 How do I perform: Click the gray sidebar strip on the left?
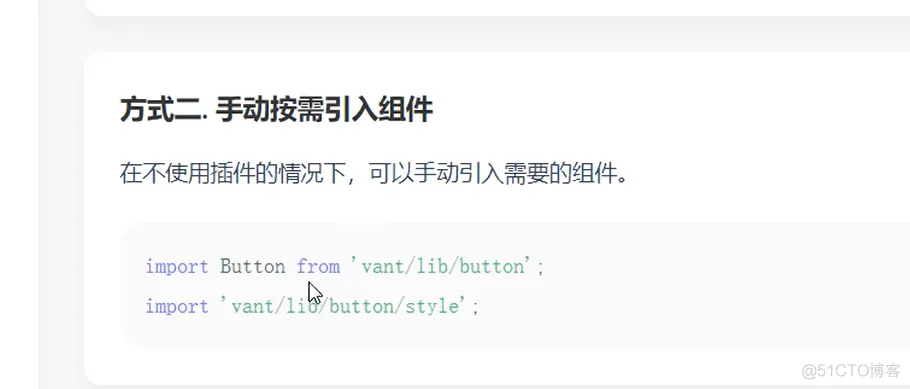[x=19, y=194]
